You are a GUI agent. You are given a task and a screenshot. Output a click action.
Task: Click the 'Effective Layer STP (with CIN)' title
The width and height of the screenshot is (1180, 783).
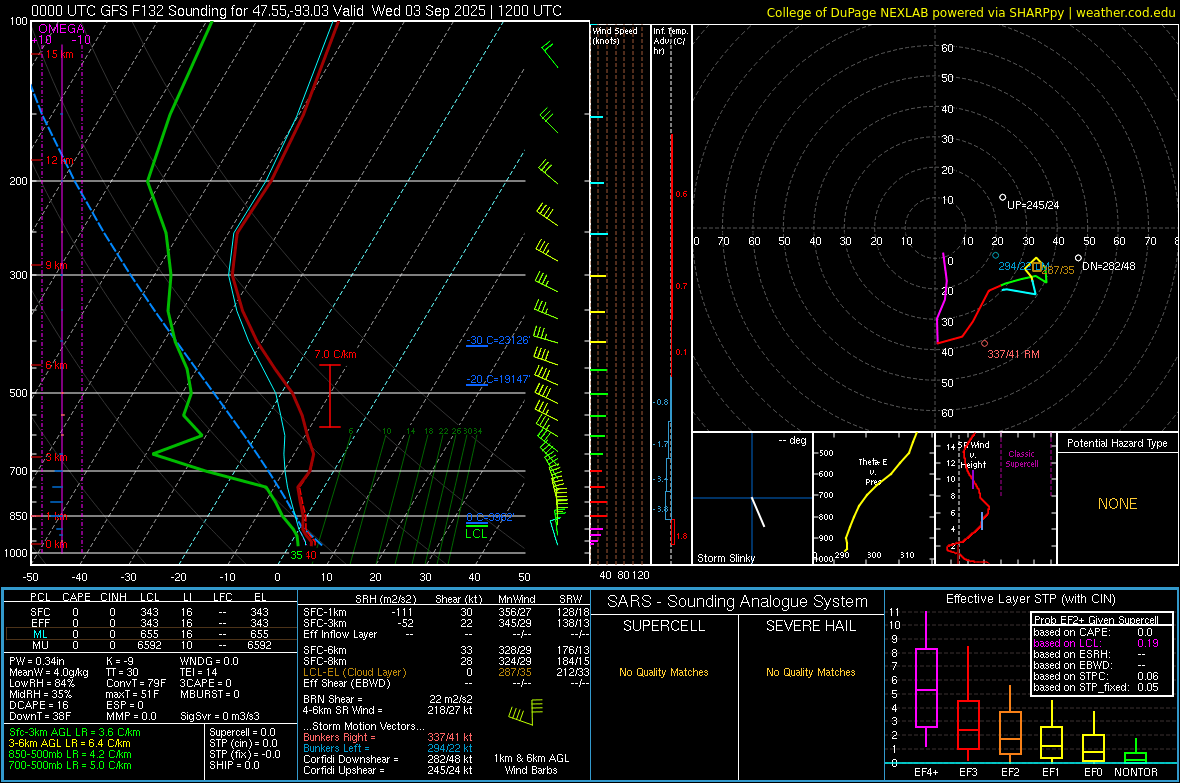click(x=1030, y=599)
